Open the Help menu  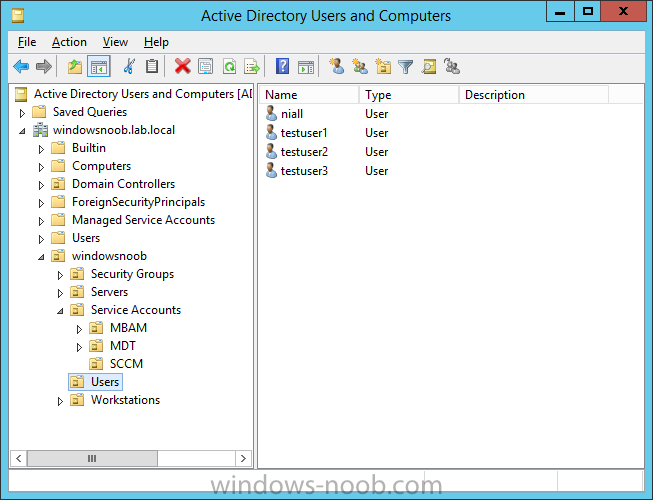coord(156,42)
